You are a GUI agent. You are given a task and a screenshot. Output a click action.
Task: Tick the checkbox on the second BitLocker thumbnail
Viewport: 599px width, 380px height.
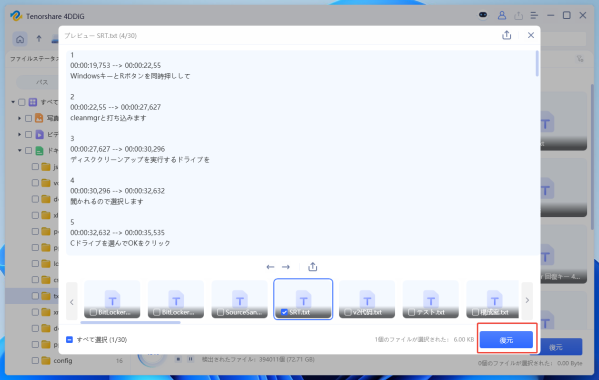click(x=157, y=312)
